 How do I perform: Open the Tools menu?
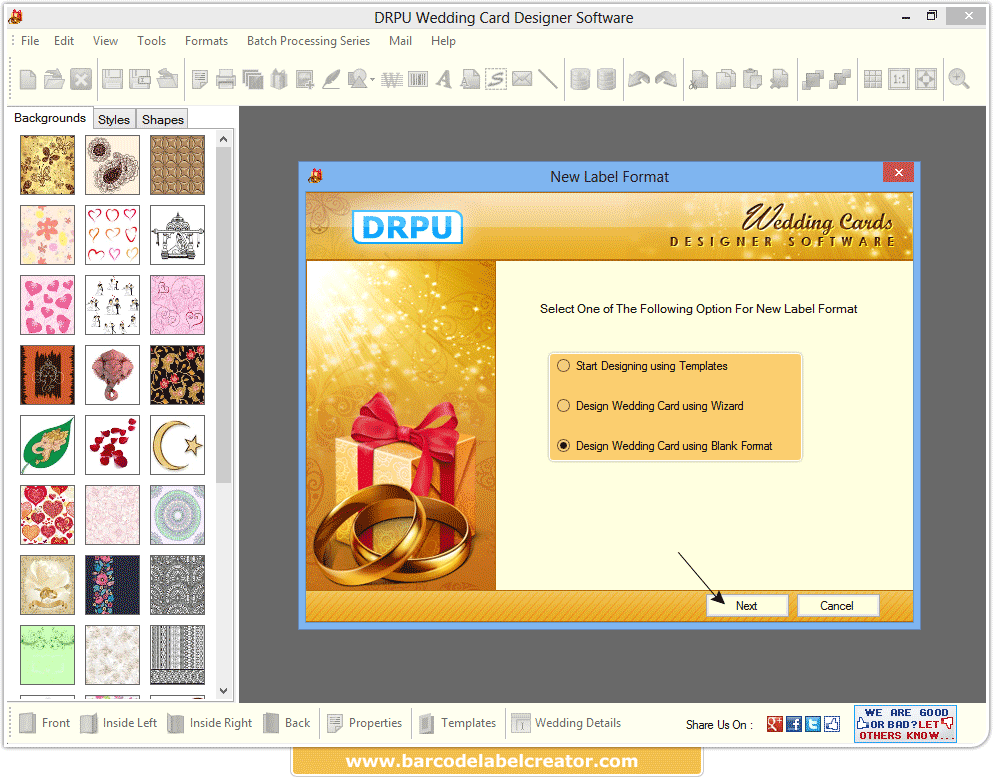tap(151, 41)
